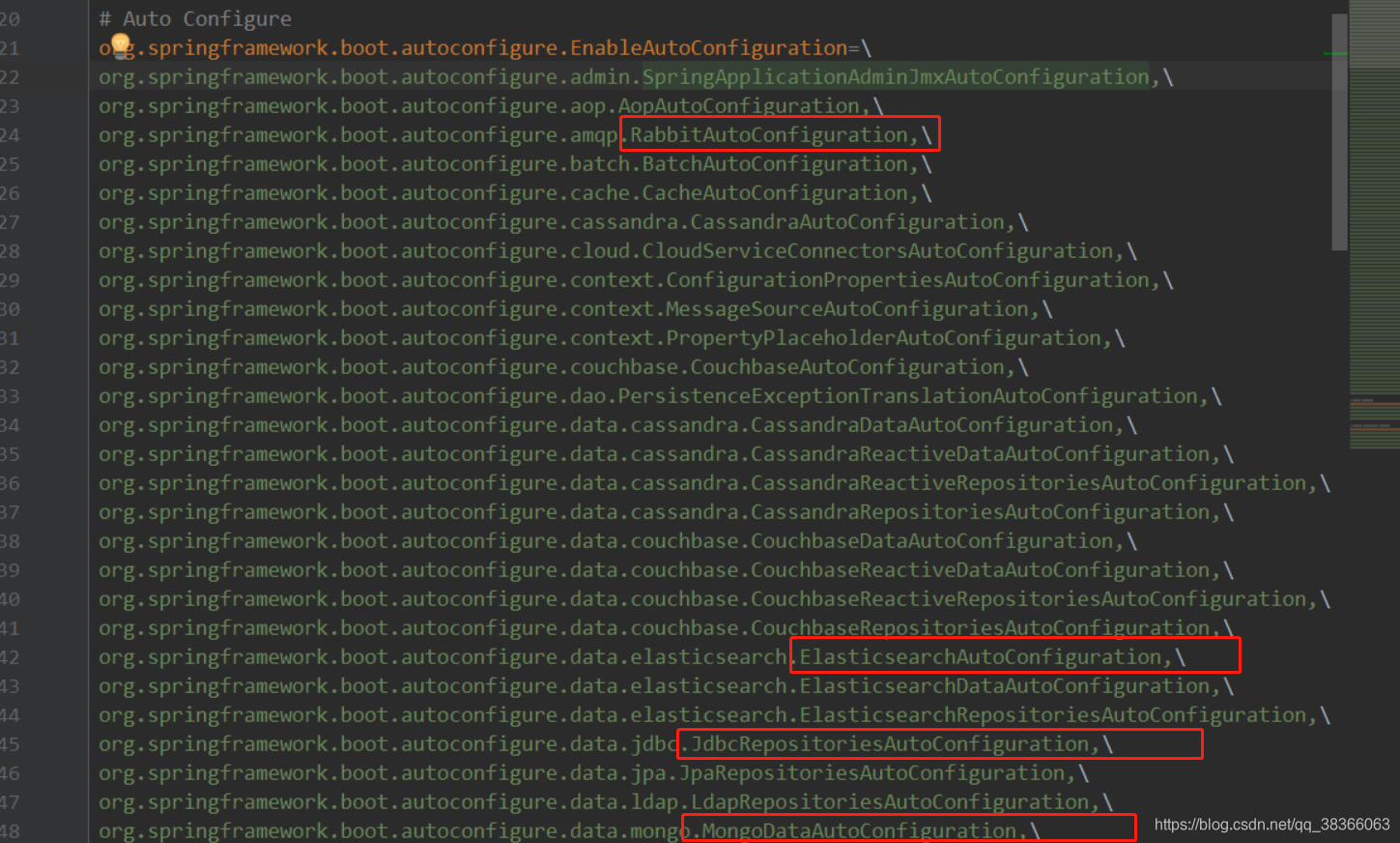Click MessageSourceAutoConfiguration text
The height and width of the screenshot is (843, 1400).
(847, 308)
